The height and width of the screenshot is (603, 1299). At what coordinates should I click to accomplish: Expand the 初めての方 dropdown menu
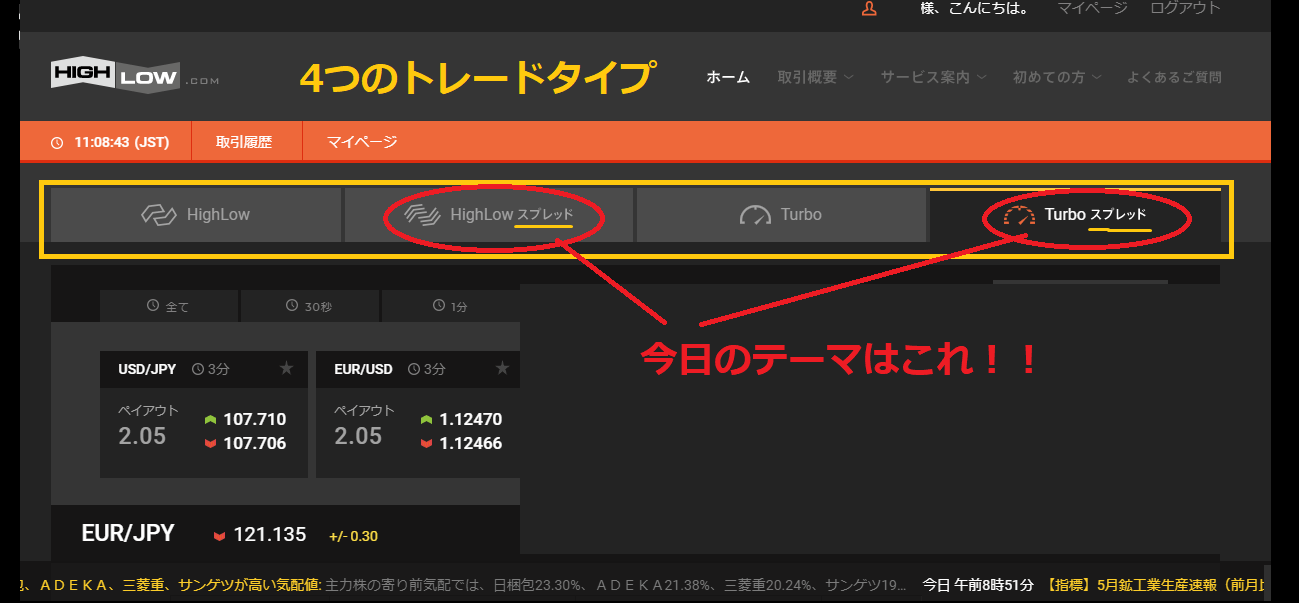[x=1056, y=77]
